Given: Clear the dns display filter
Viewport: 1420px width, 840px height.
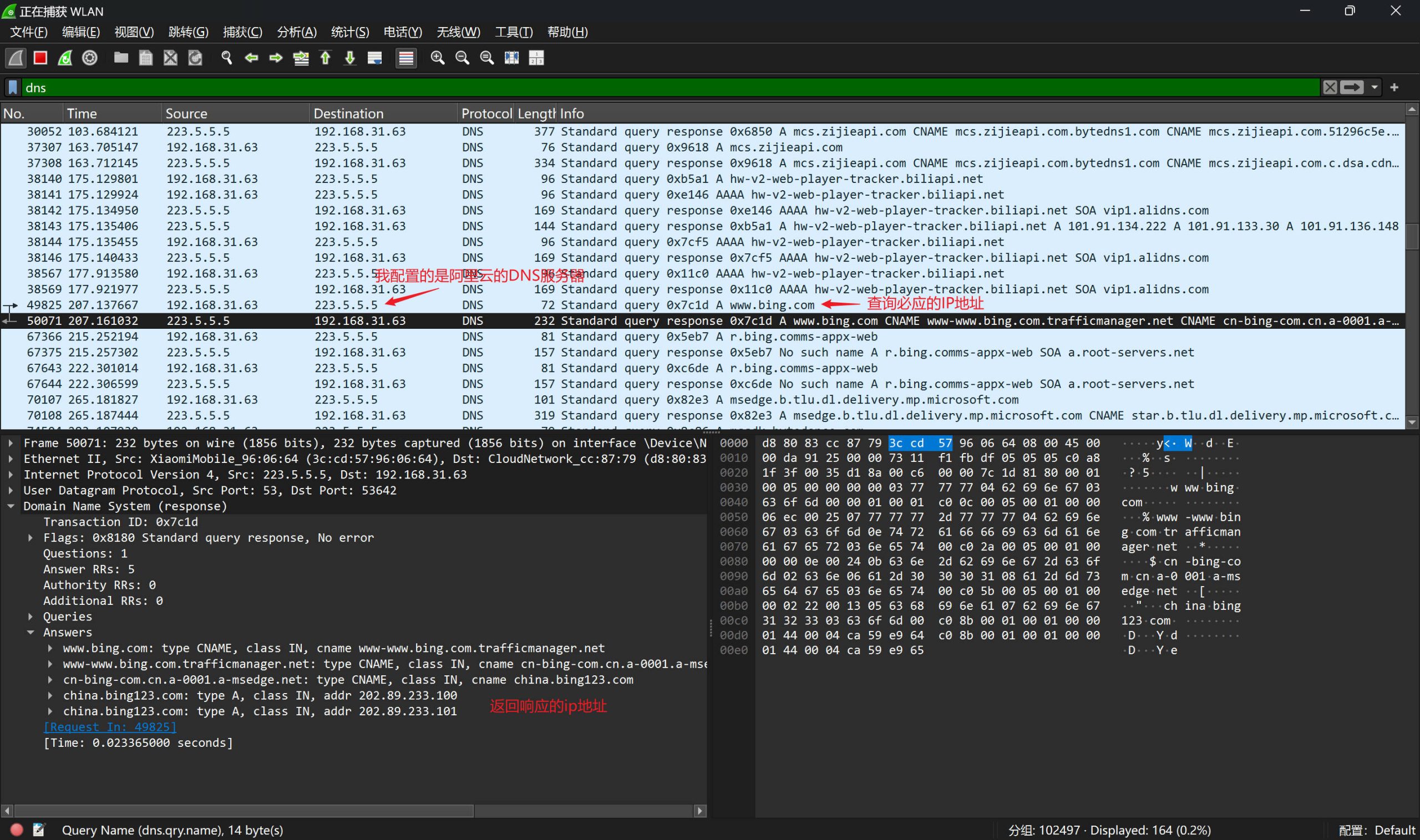Looking at the screenshot, I should tap(1330, 87).
